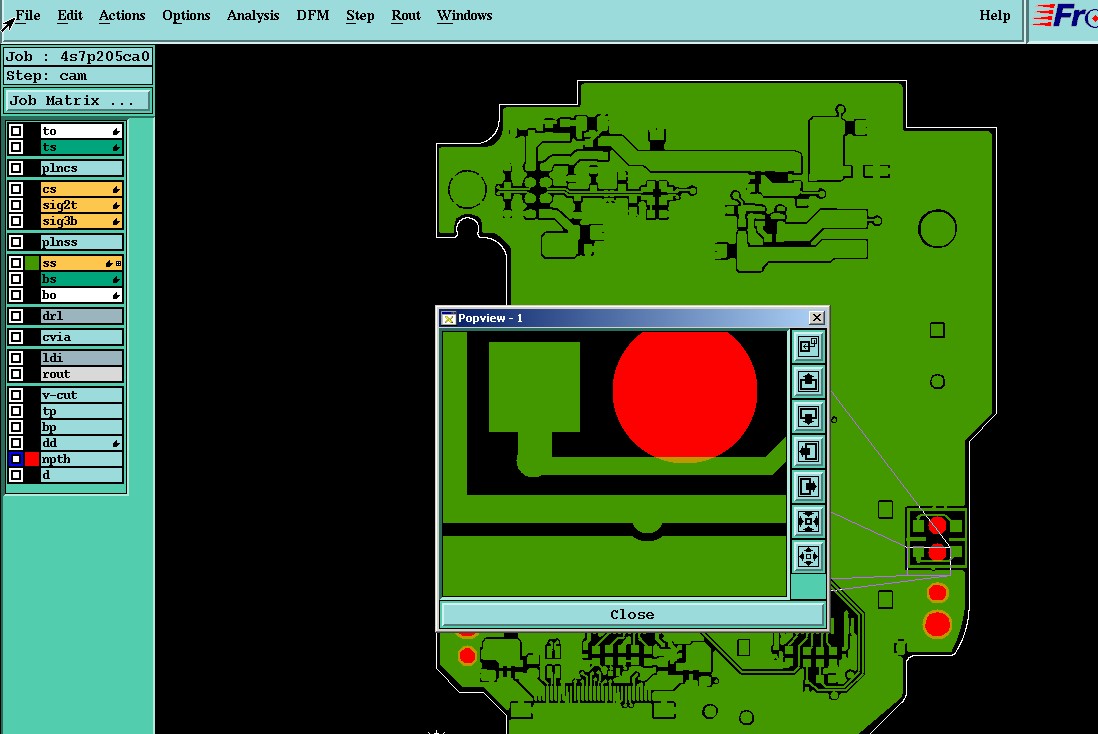Viewport: 1098px width, 734px height.
Task: Click the red color swatch of layer 'npth'
Action: [x=32, y=459]
